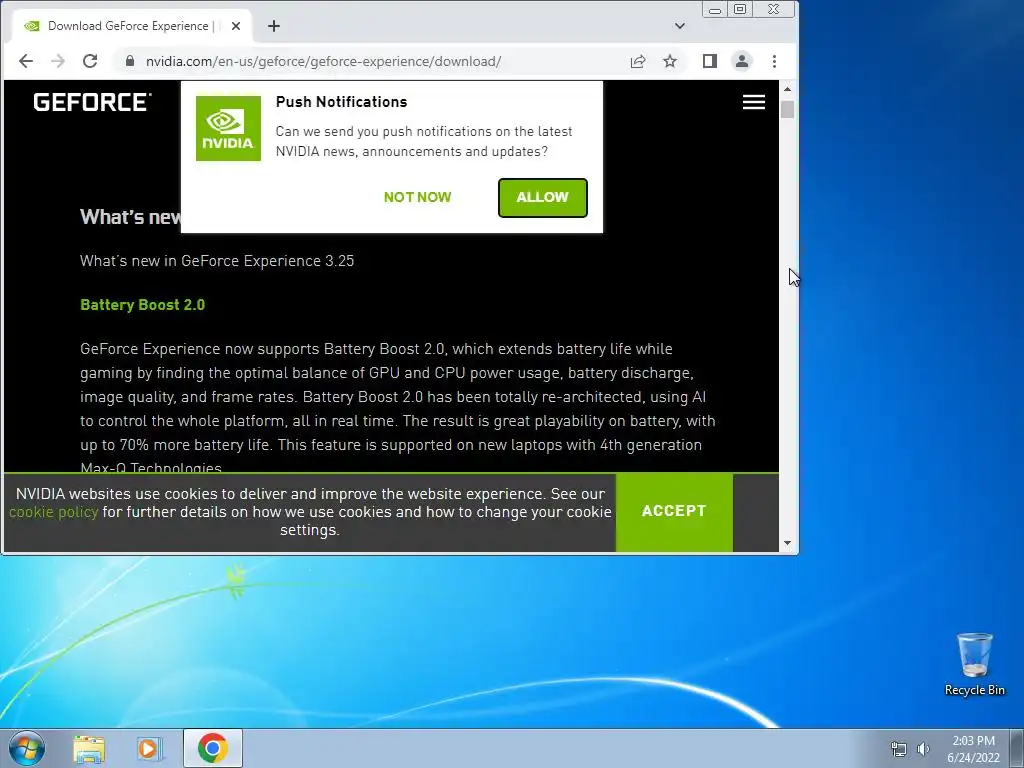
Task: Minimize the Chrome window
Action: (714, 9)
